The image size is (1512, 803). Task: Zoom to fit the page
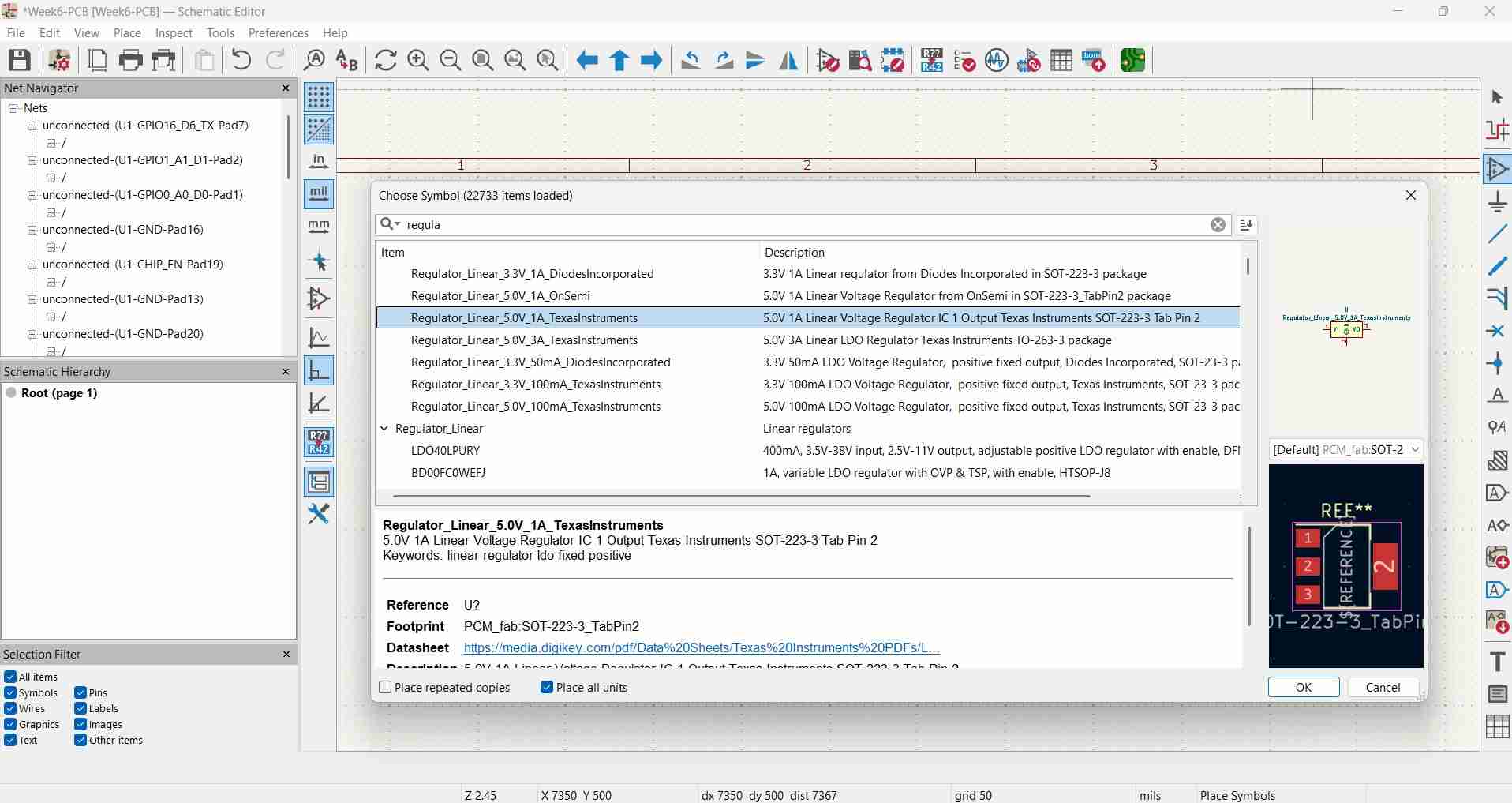tap(483, 60)
